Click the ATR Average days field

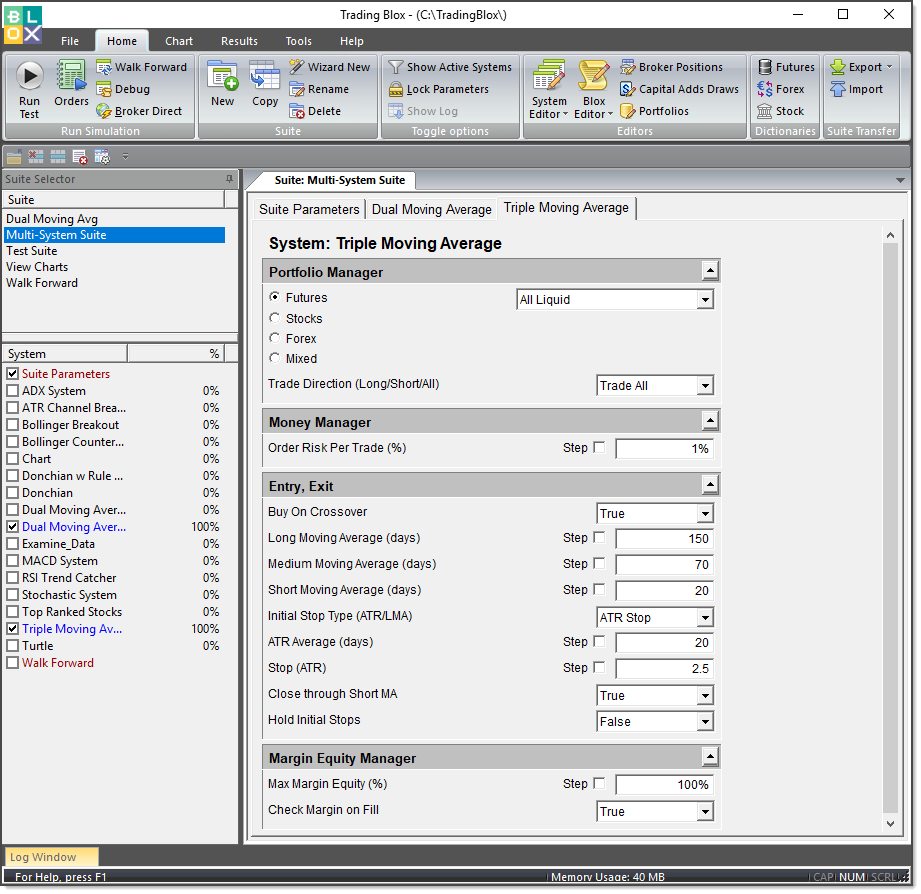(x=664, y=643)
